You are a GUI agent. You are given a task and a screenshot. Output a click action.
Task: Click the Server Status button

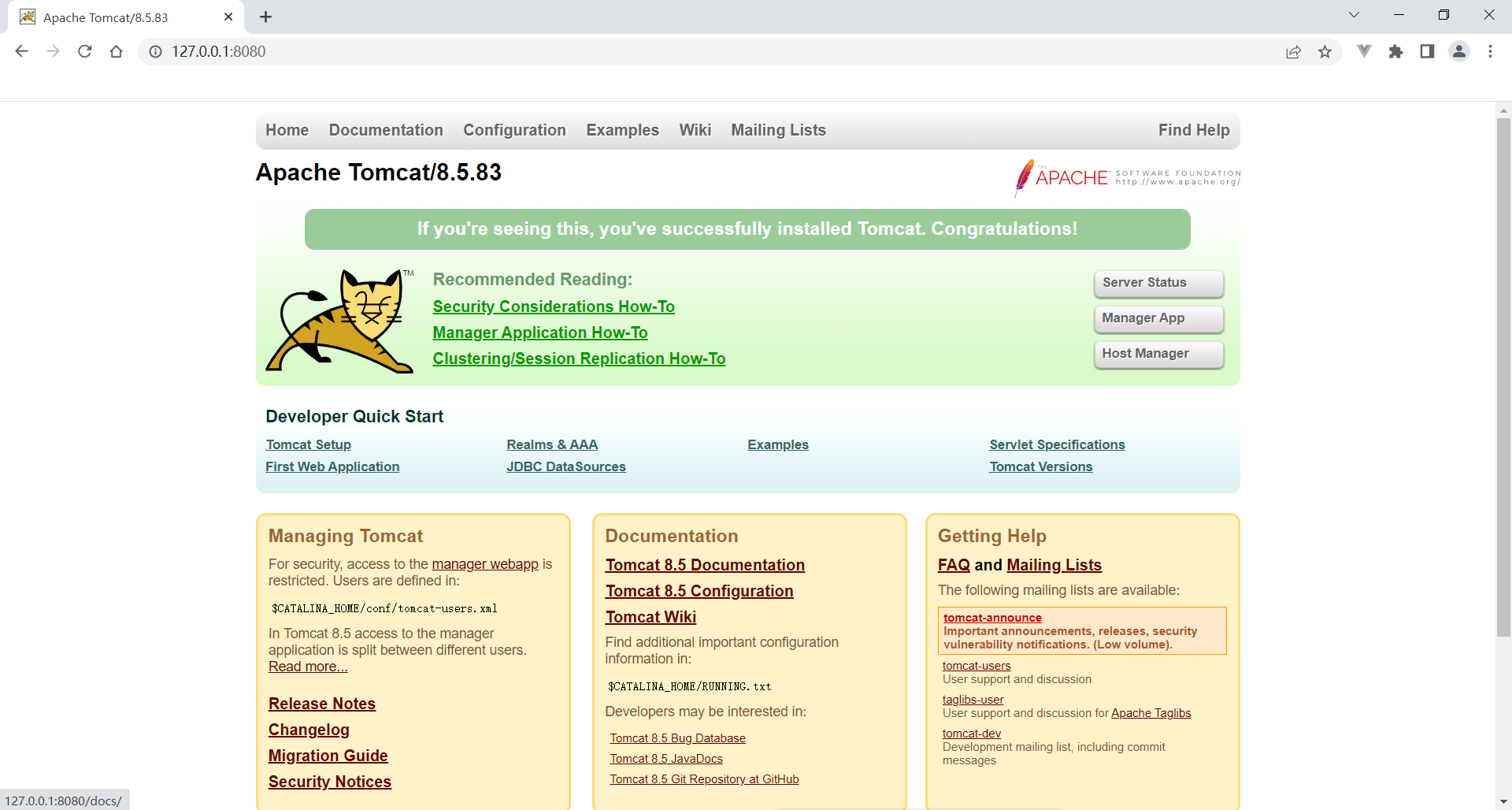[1158, 283]
